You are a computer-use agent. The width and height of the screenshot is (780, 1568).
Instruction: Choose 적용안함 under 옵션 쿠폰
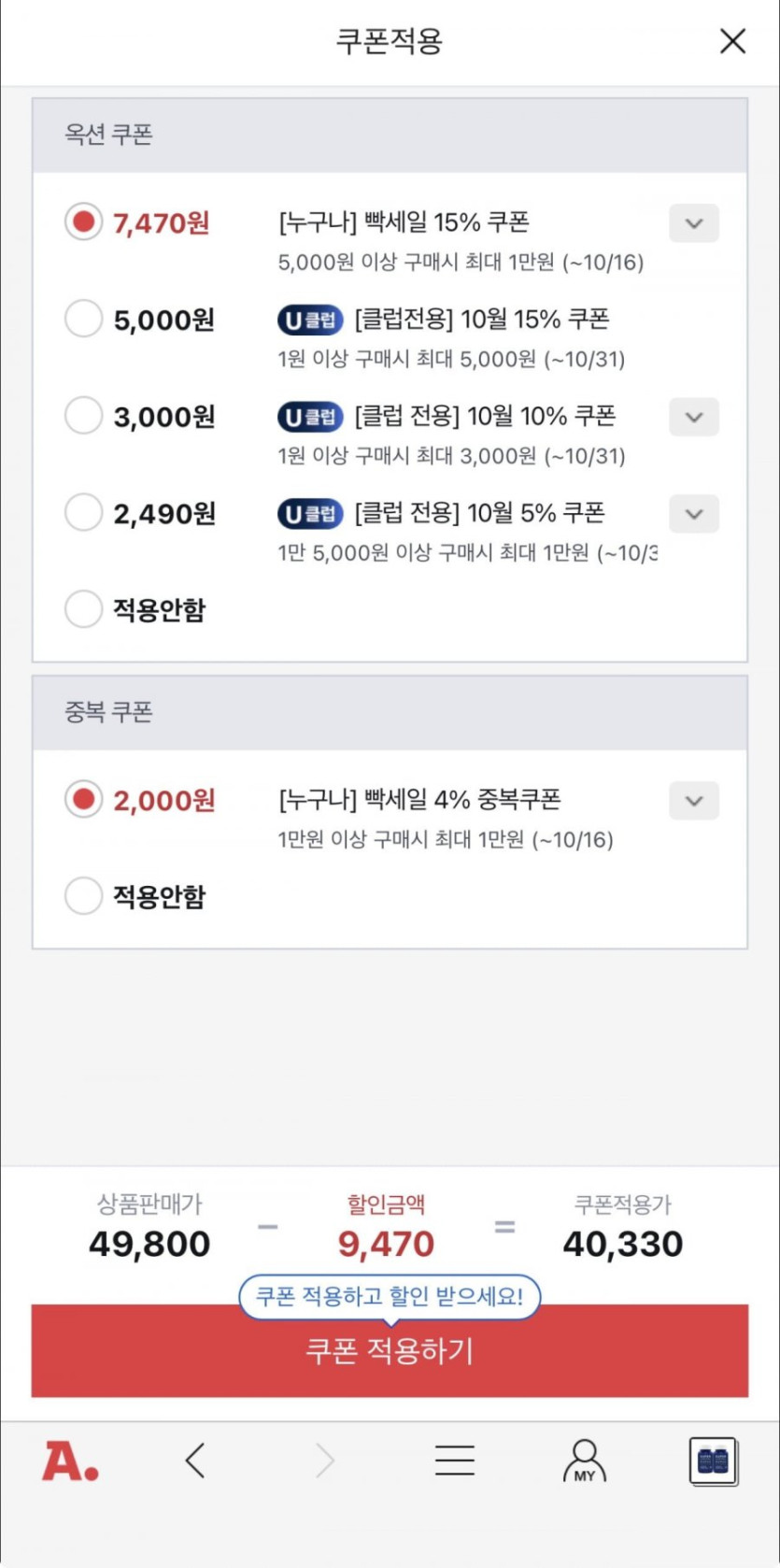83,609
